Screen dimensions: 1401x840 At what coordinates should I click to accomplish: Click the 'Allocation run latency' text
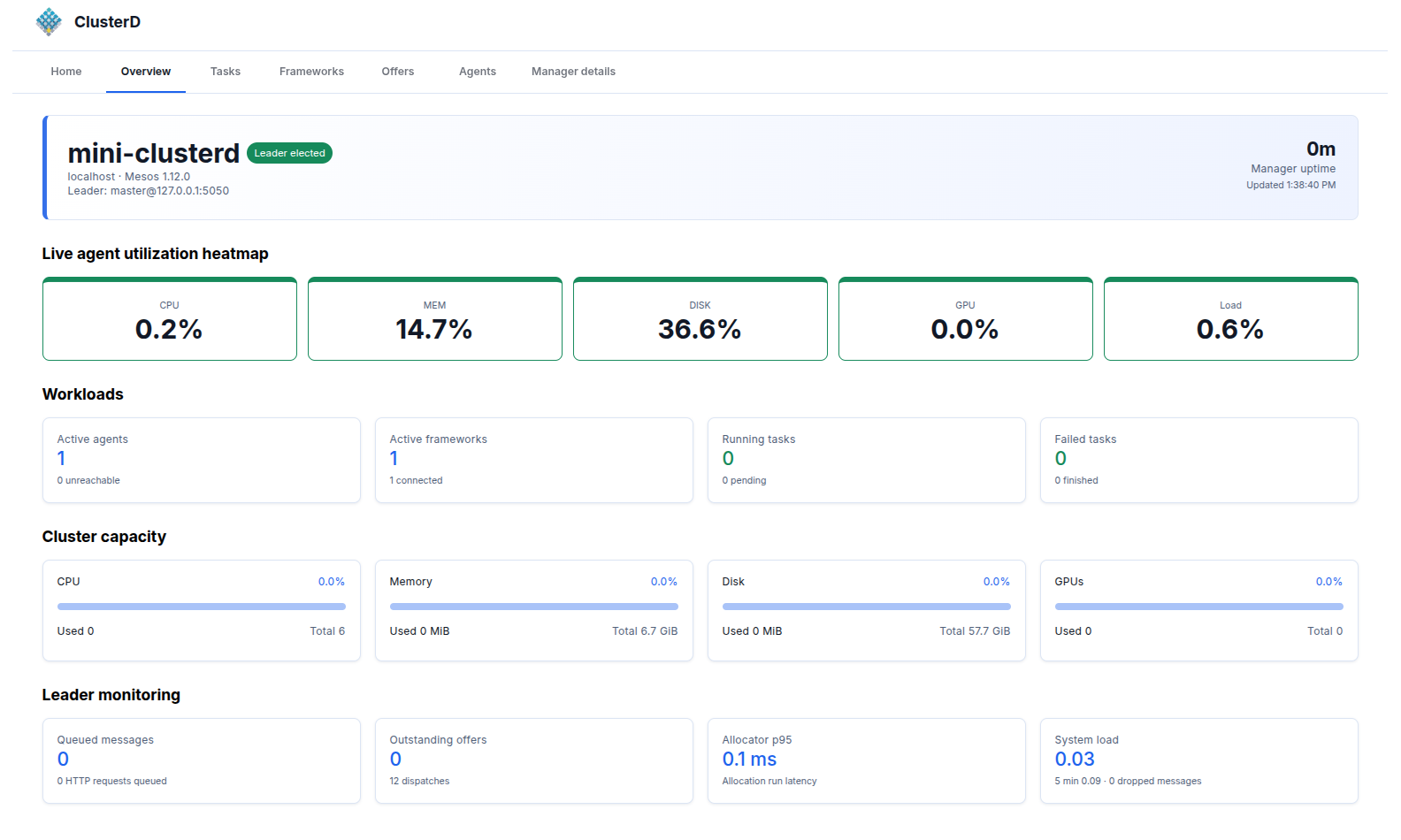(x=769, y=782)
